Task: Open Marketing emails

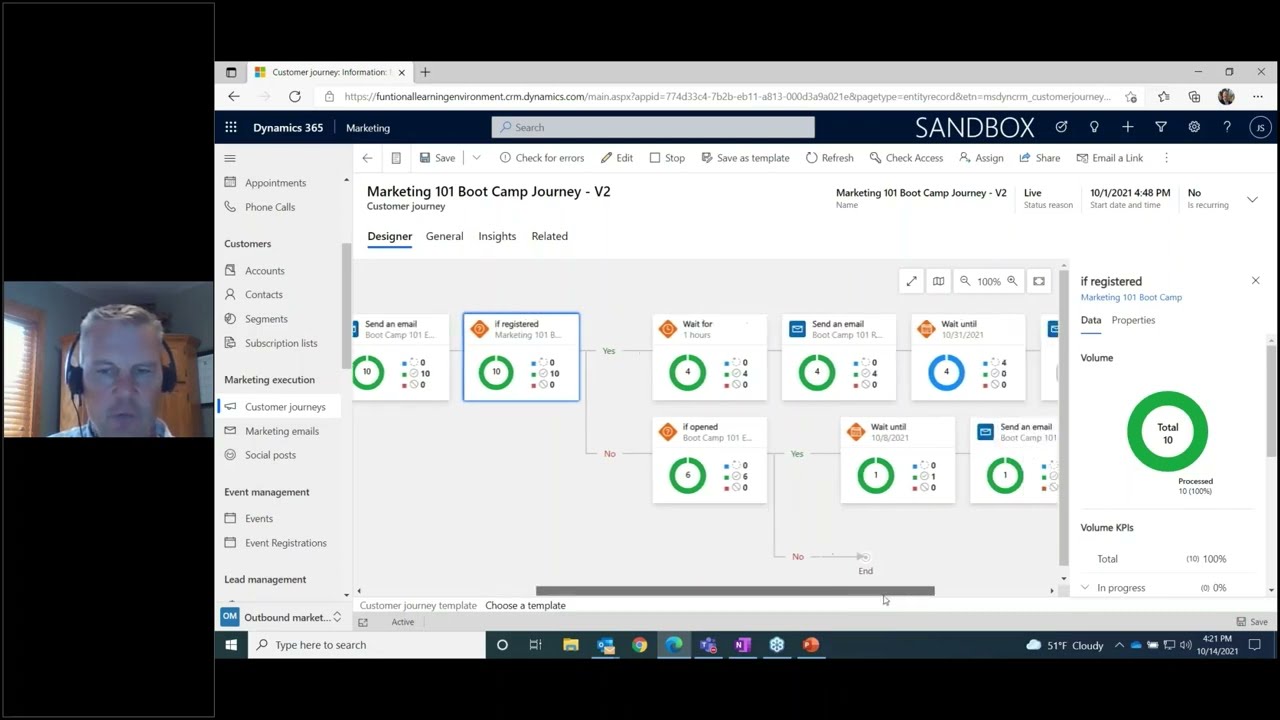Action: pos(281,431)
